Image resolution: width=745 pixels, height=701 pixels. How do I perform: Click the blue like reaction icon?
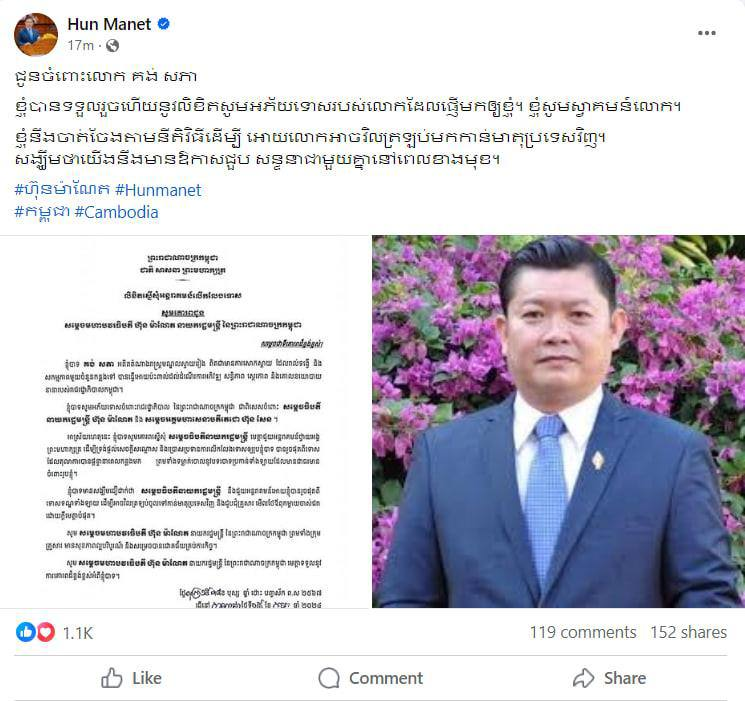[26, 632]
